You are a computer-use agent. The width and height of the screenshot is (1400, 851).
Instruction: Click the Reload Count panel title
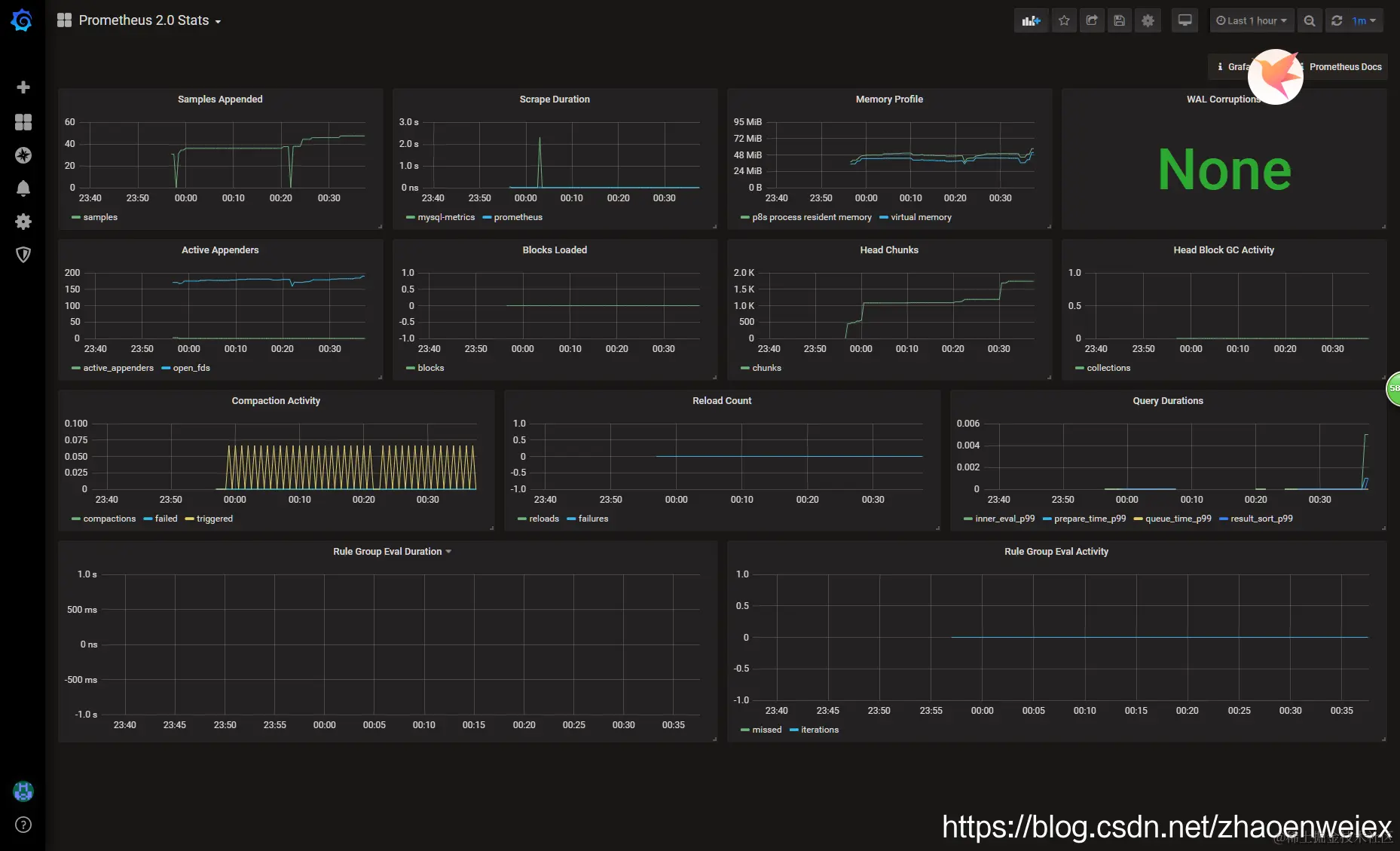(x=722, y=401)
